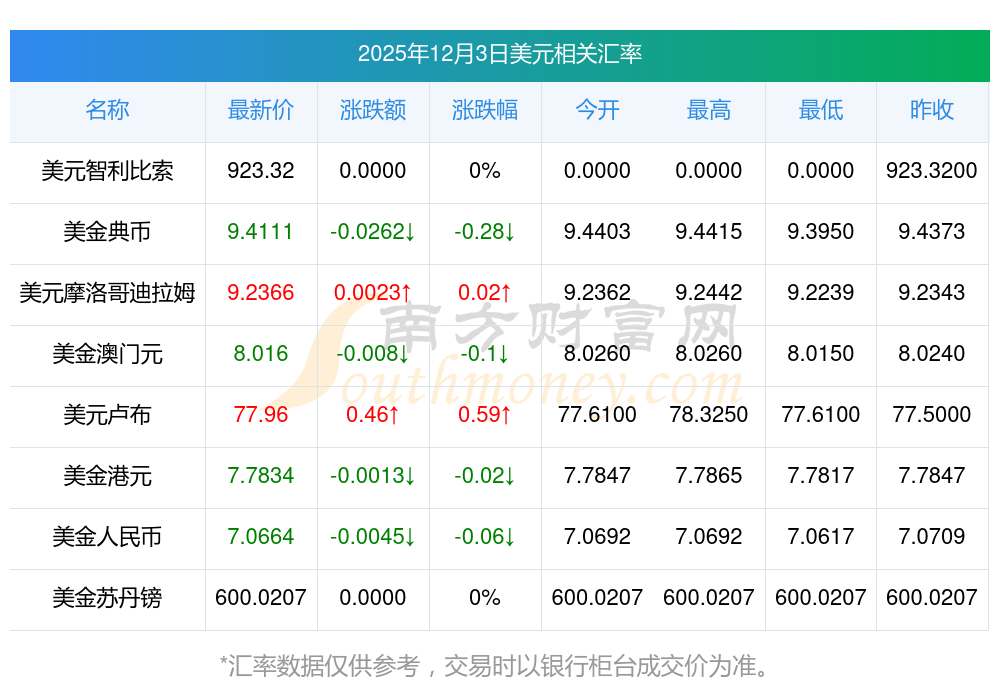
Task: Open the 美金典币 currency name
Action: (x=107, y=232)
